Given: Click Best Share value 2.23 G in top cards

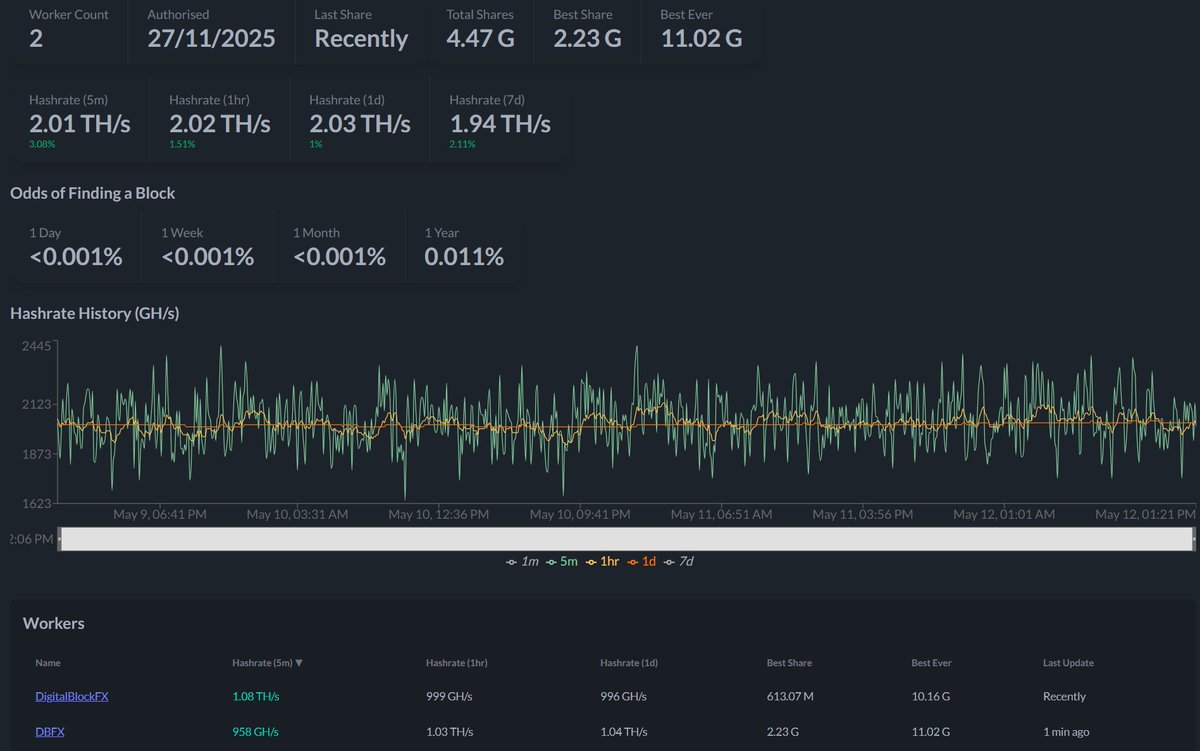Looking at the screenshot, I should [587, 39].
